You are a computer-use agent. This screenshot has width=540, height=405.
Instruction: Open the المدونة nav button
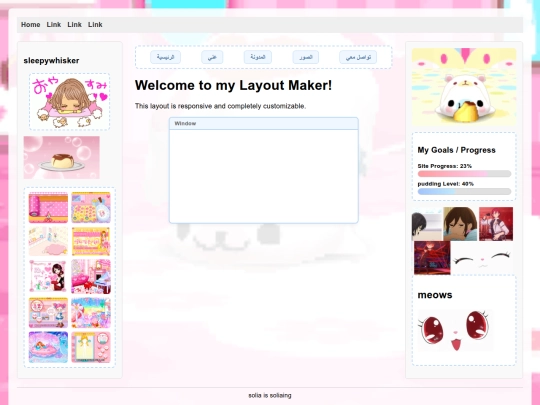(x=258, y=57)
